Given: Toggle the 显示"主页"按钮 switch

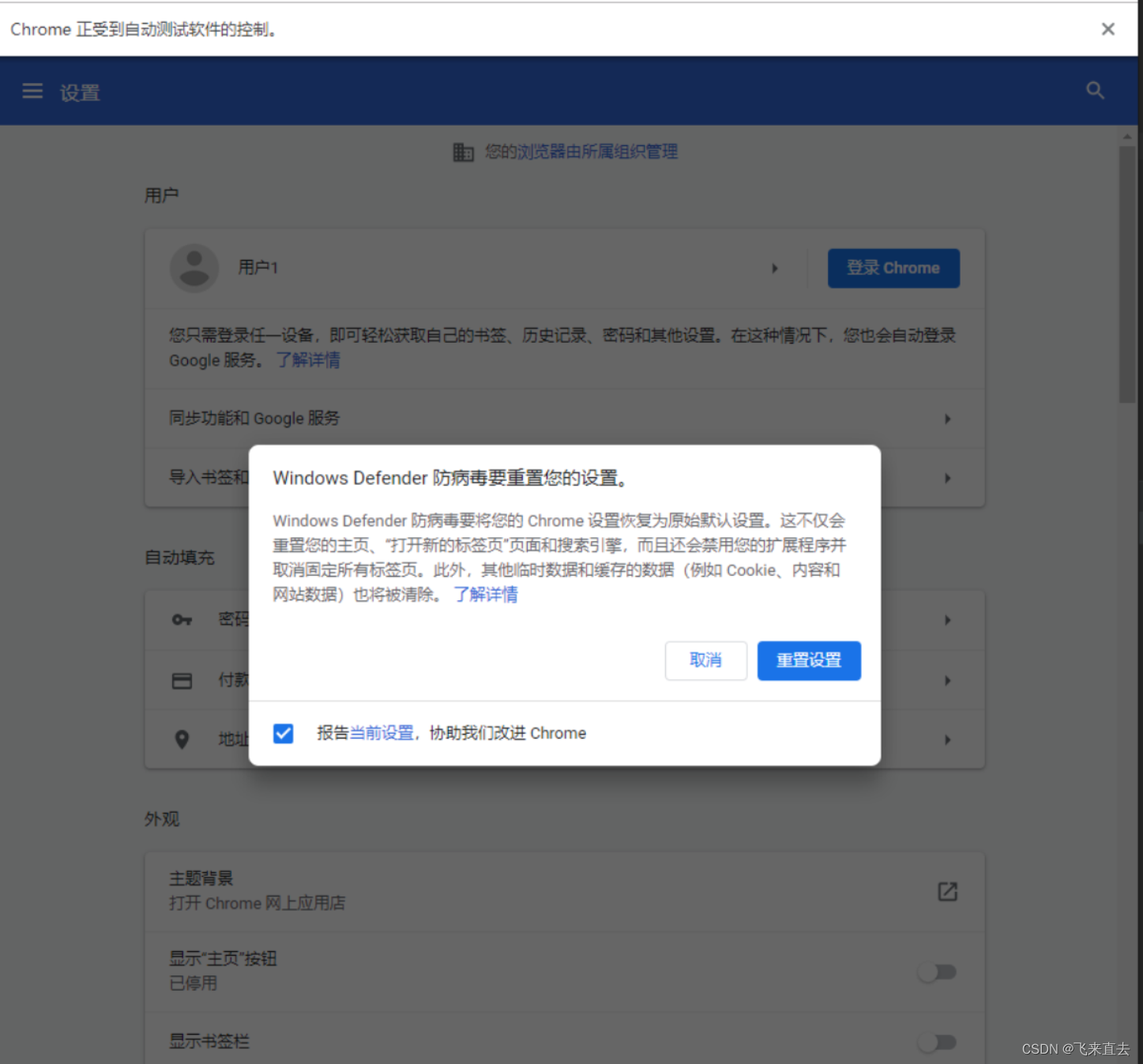Looking at the screenshot, I should (938, 972).
